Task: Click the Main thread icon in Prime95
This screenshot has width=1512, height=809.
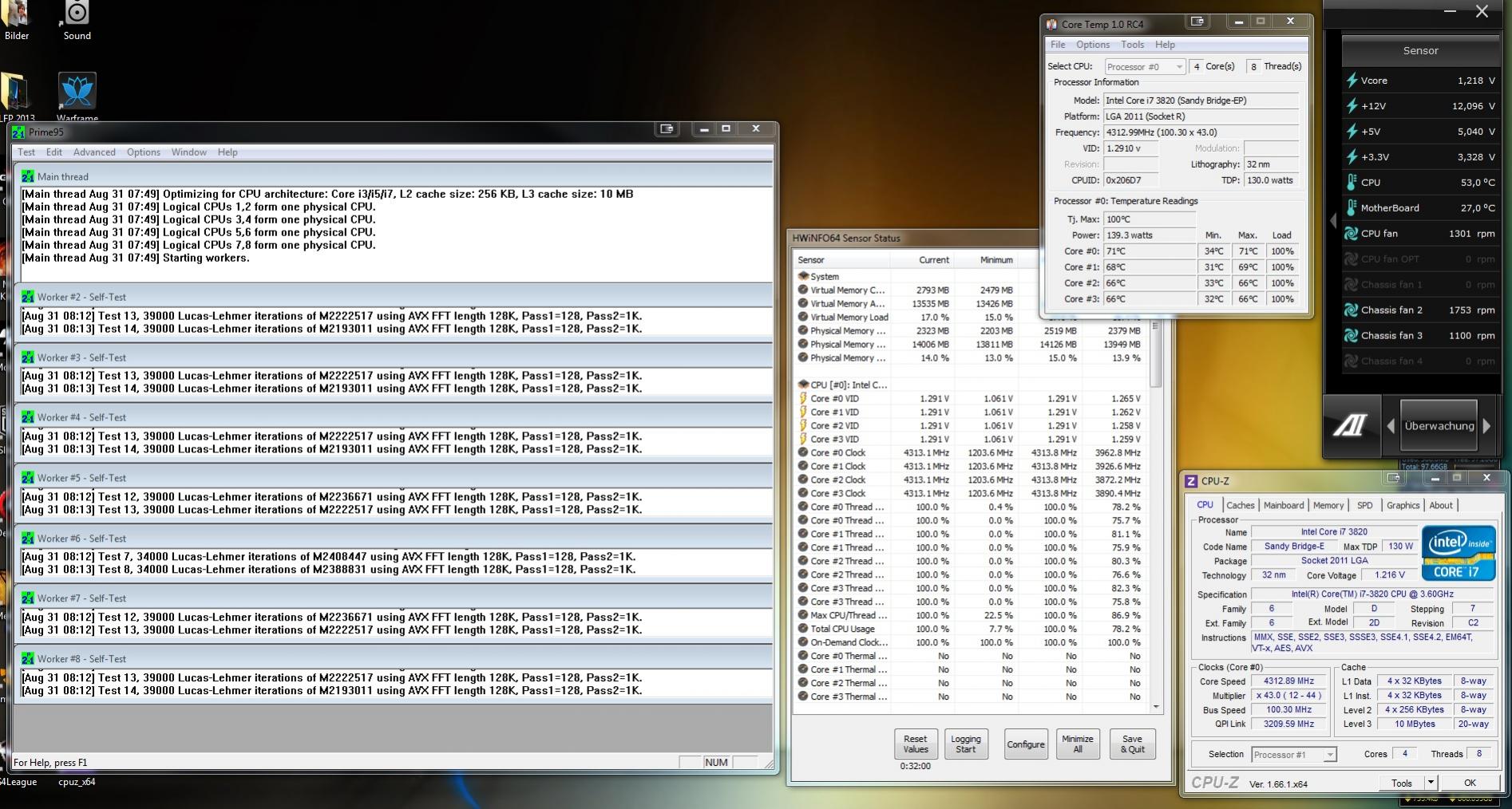Action: [x=28, y=176]
